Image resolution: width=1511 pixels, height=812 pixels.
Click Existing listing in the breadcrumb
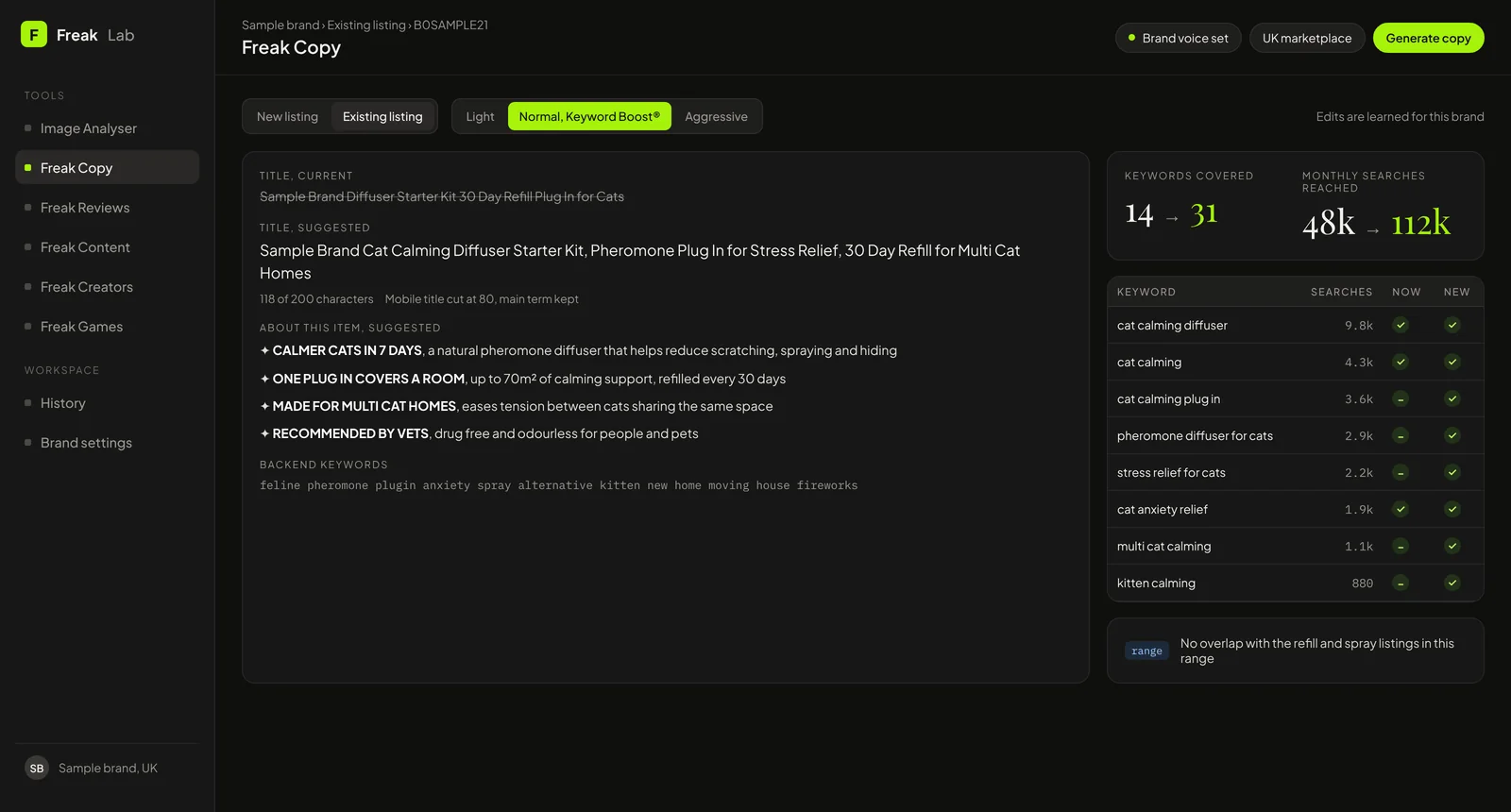click(366, 25)
